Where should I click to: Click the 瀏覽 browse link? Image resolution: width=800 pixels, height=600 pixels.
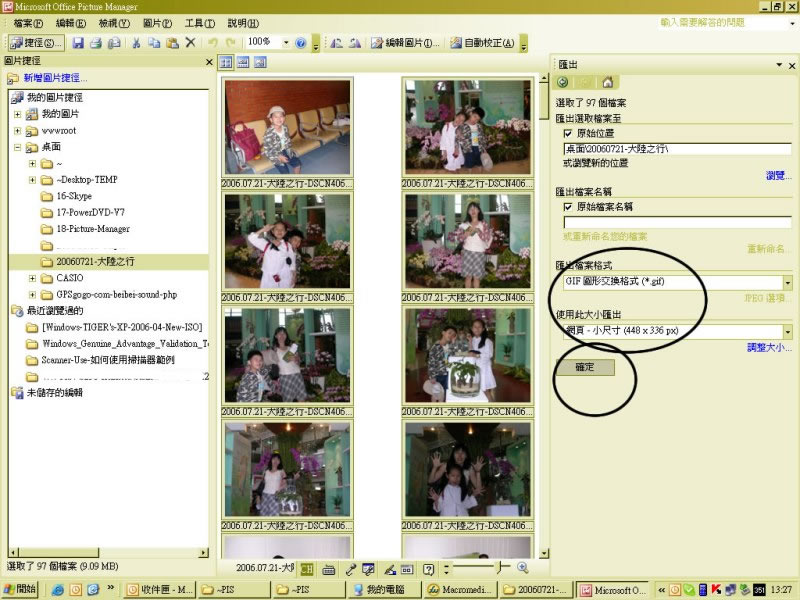pyautogui.click(x=778, y=176)
